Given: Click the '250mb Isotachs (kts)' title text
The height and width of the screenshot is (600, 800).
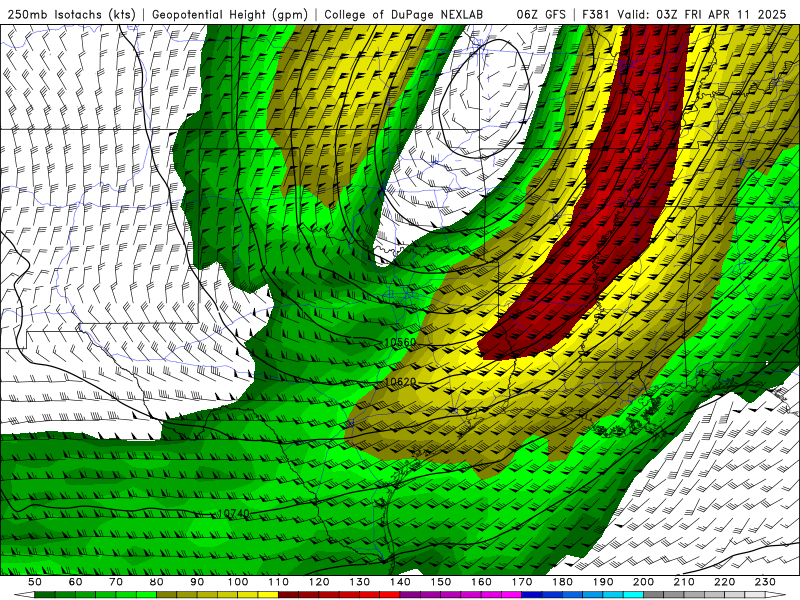Looking at the screenshot, I should (x=72, y=14).
